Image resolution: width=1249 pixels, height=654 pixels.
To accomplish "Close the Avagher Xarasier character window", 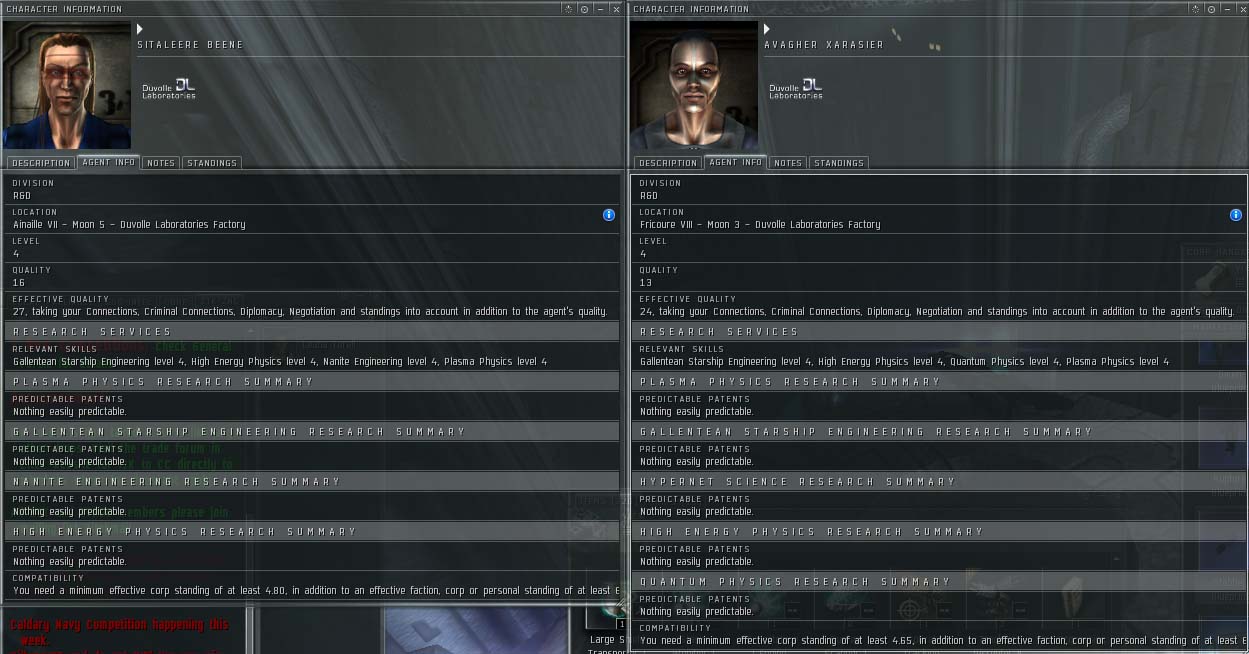I will (1242, 9).
